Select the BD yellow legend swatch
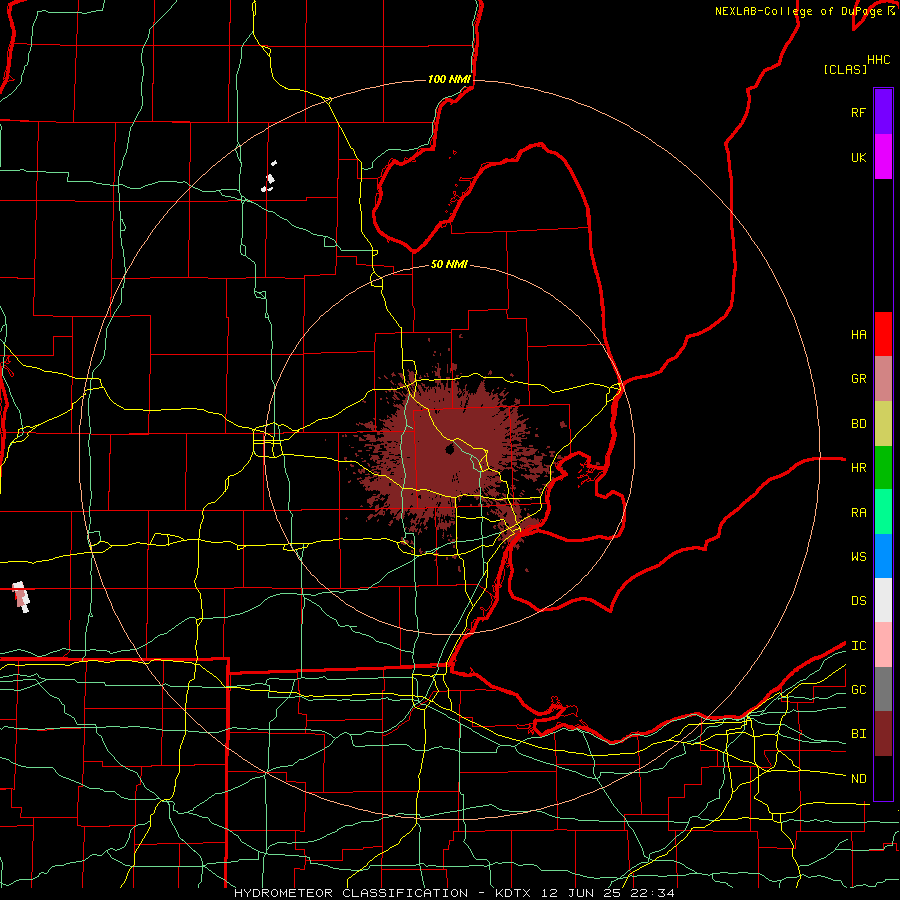900x900 pixels. point(883,424)
